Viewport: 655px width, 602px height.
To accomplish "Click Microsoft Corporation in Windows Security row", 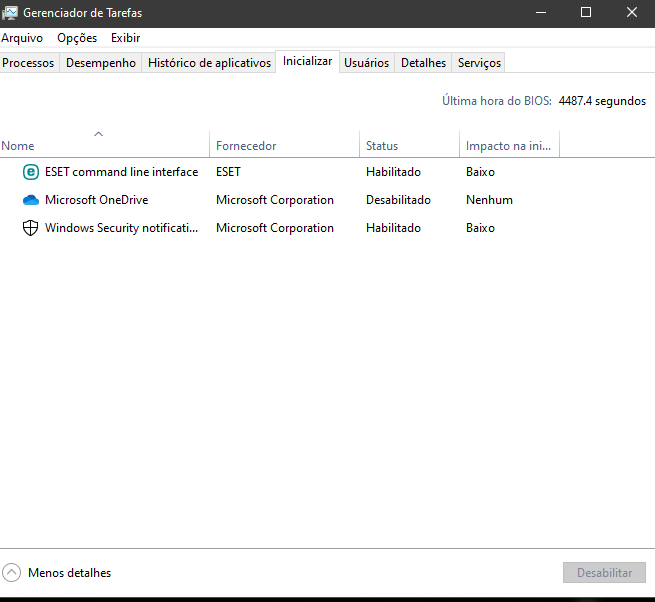I will pos(275,228).
